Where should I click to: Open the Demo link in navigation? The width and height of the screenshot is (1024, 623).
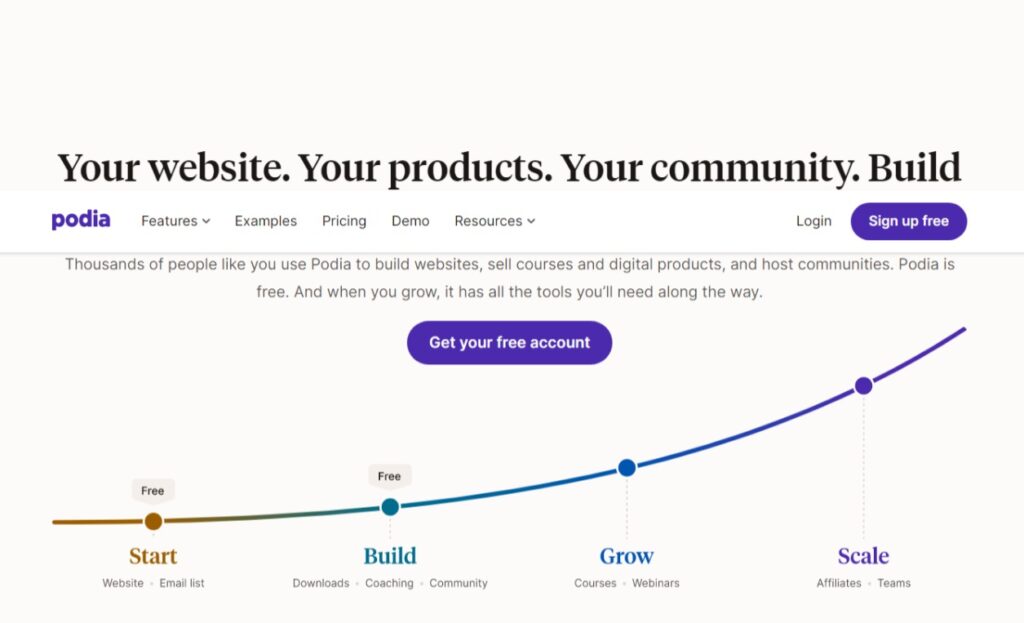(410, 221)
